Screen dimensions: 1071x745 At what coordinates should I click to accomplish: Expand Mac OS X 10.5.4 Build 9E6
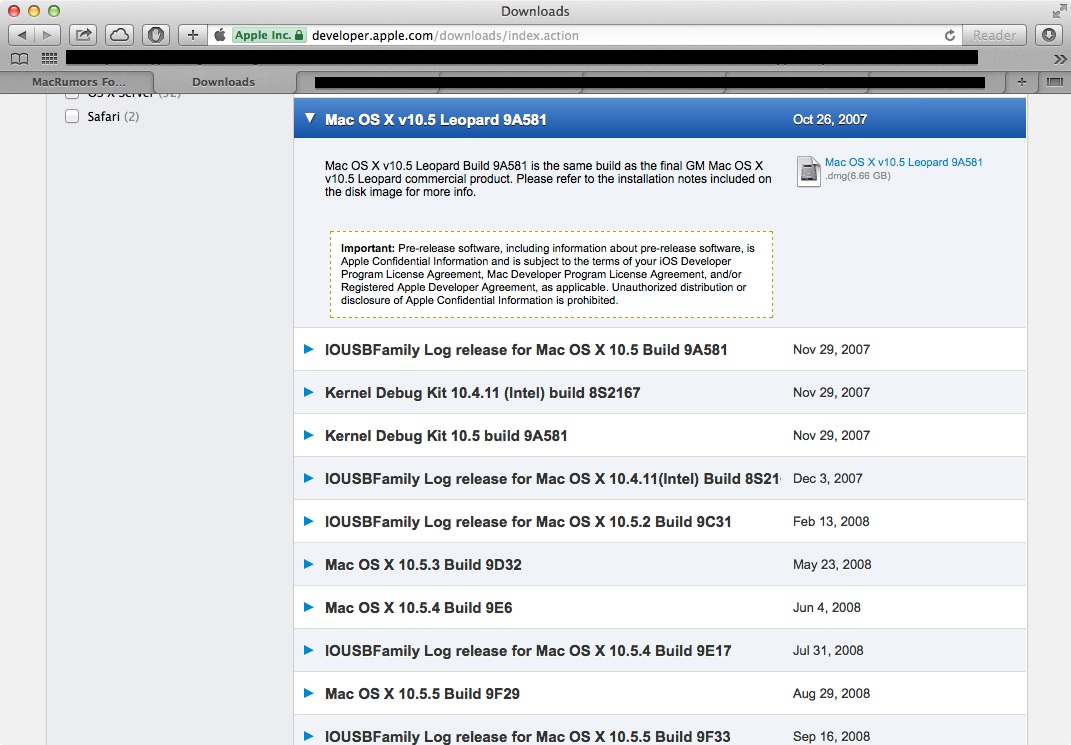tap(309, 607)
